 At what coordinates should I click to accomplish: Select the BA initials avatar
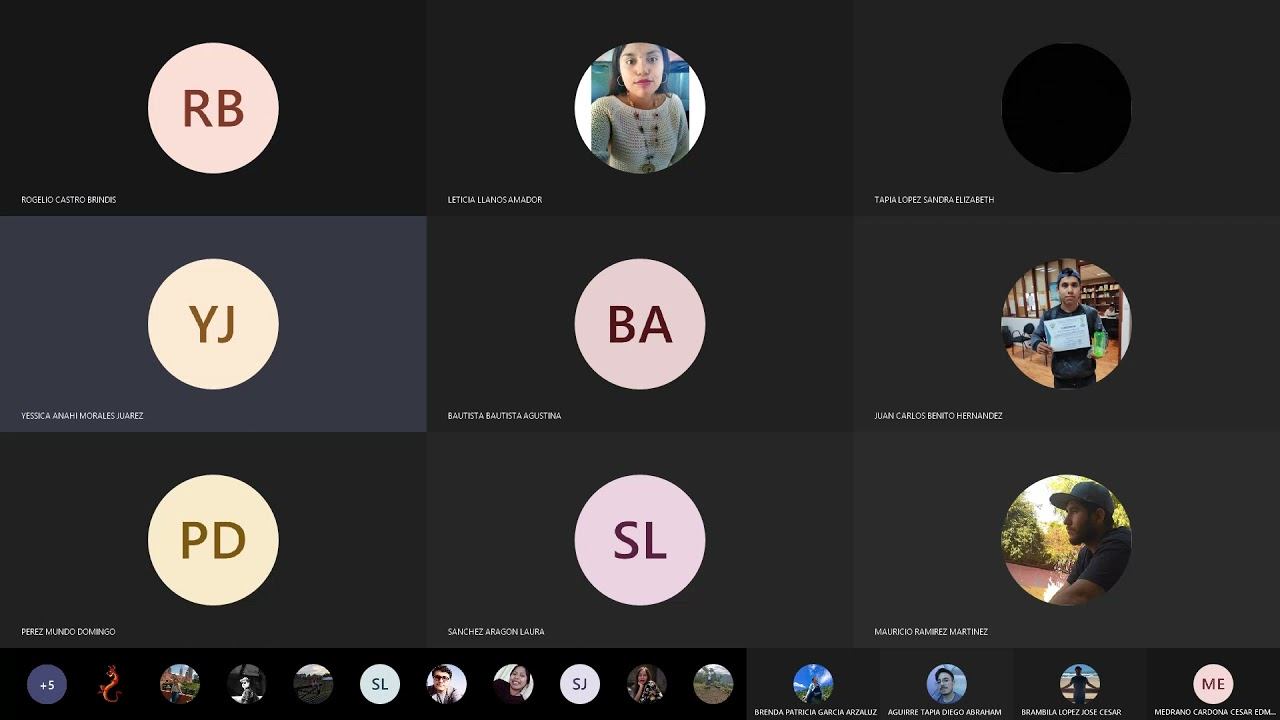pyautogui.click(x=640, y=324)
